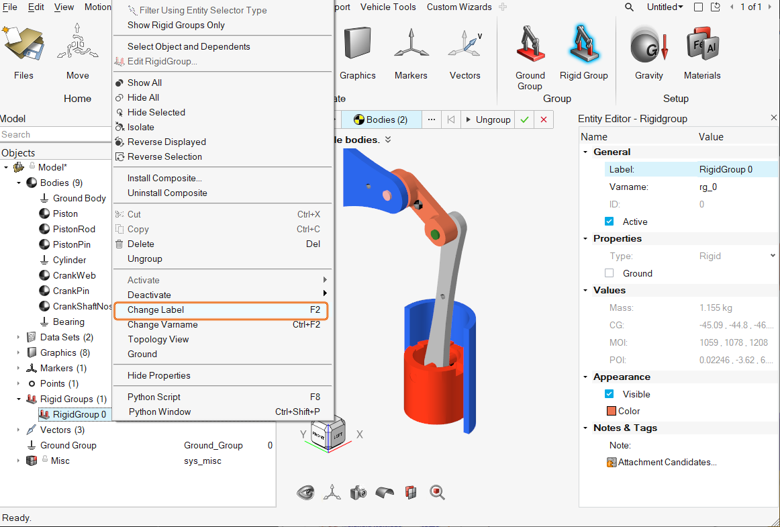Toggle the Visible checkbox under Appearance
The height and width of the screenshot is (527, 780).
click(609, 394)
